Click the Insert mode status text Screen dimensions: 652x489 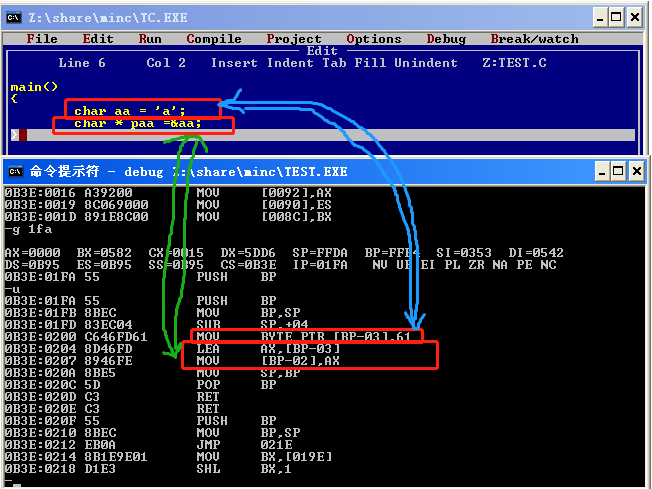pyautogui.click(x=234, y=63)
